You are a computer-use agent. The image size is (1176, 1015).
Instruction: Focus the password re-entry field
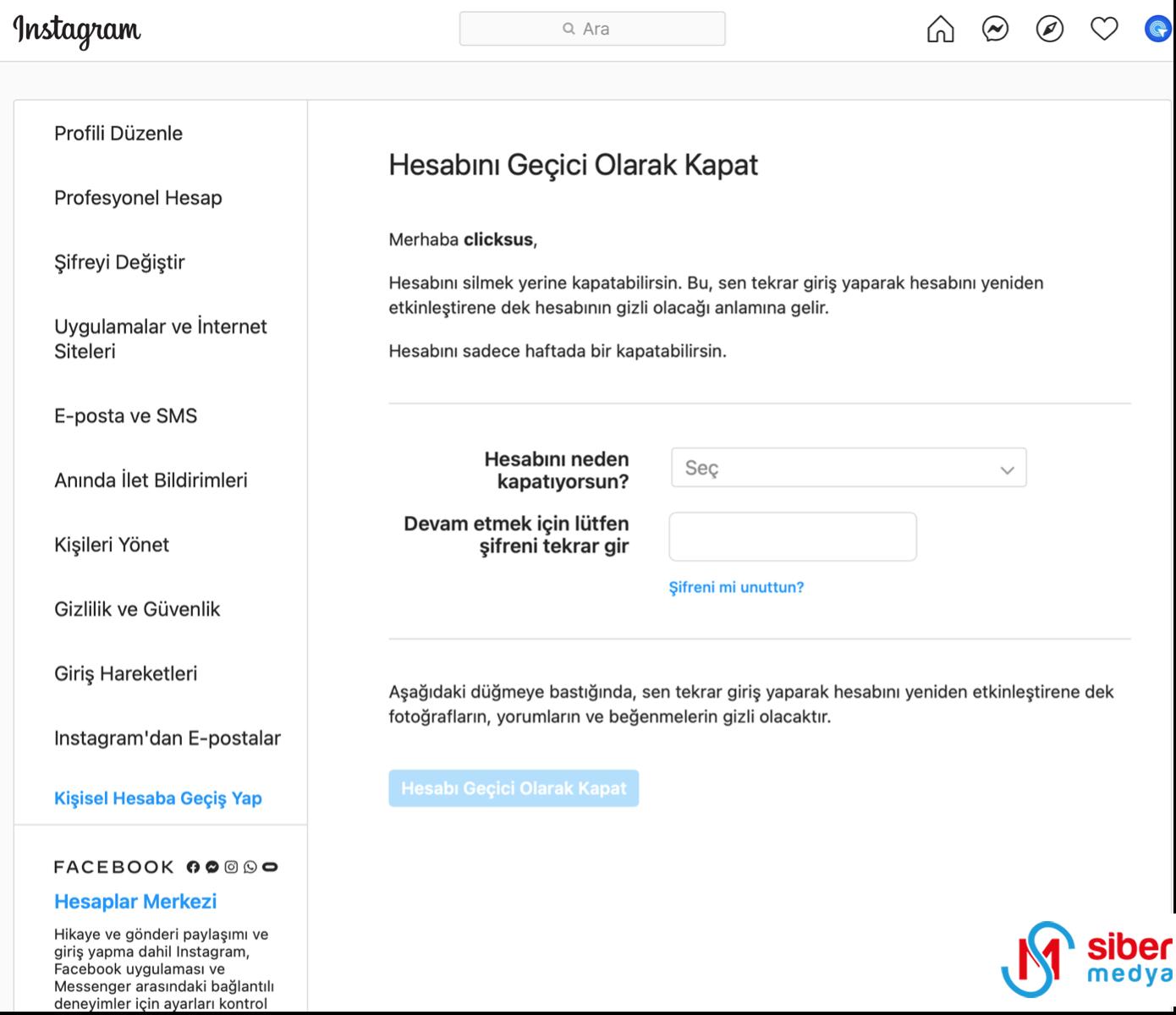coord(792,536)
